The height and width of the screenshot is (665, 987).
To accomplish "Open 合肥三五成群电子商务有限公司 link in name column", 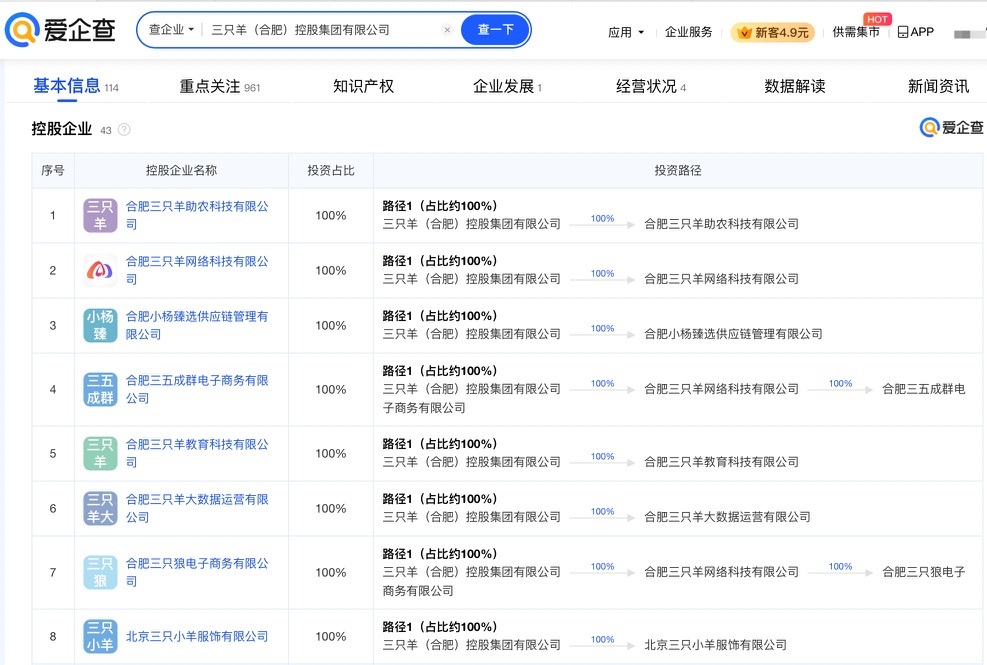I will pos(197,389).
